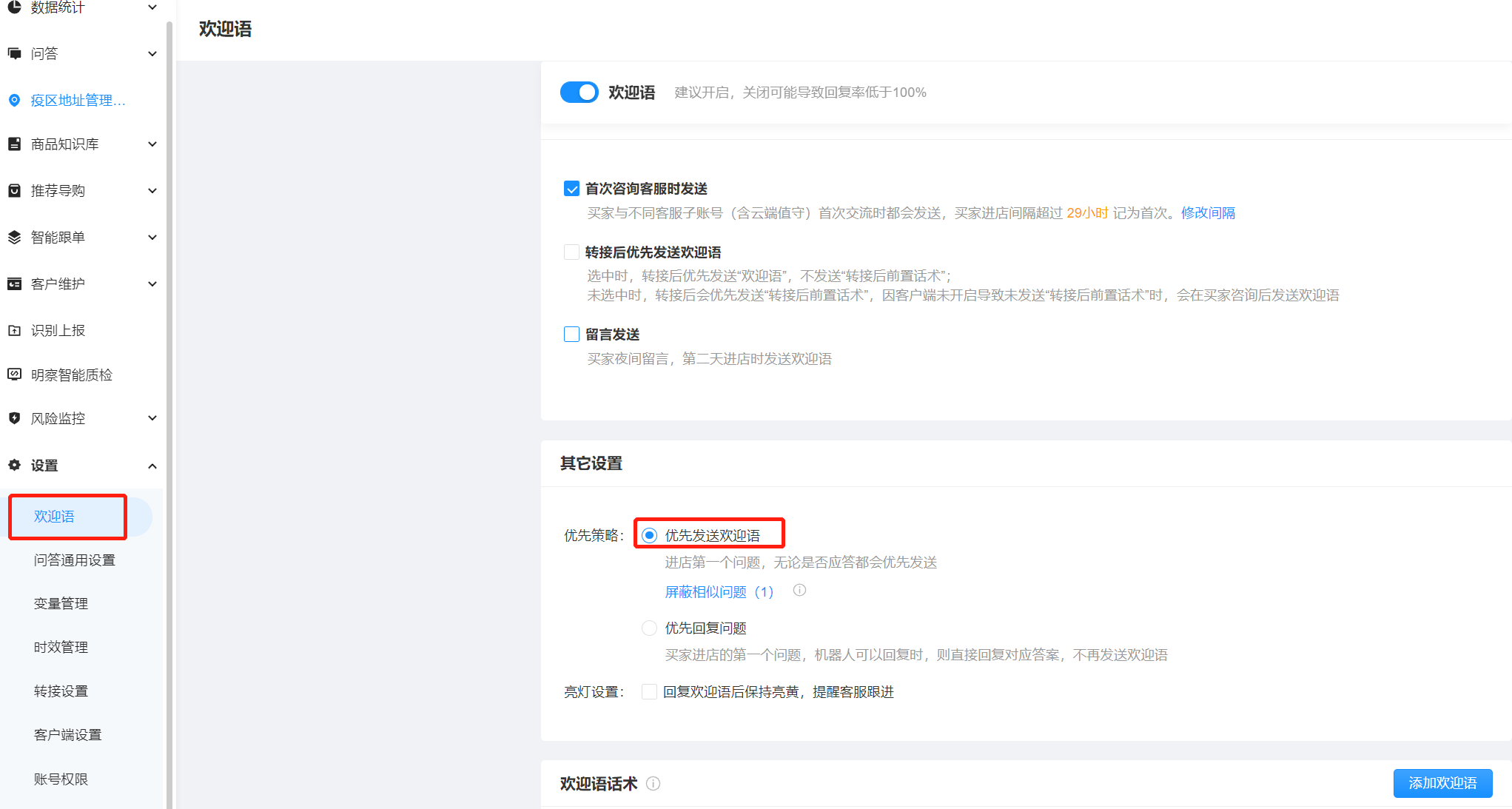Viewport: 1512px width, 809px height.
Task: Expand the 推荐导购 menu chevron
Action: point(152,191)
